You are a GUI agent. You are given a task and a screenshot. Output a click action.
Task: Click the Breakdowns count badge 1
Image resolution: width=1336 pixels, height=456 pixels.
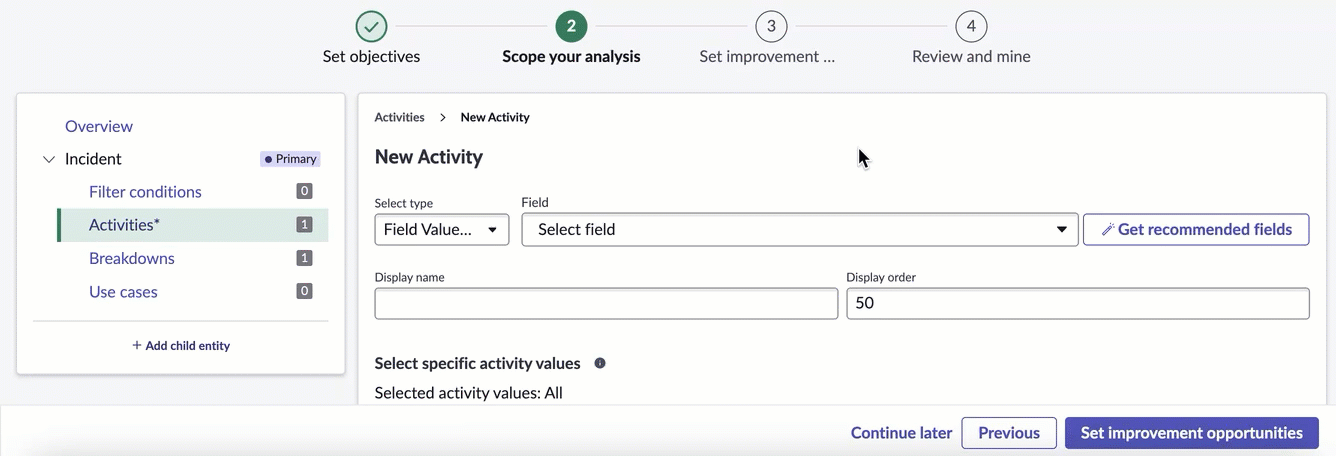304,258
